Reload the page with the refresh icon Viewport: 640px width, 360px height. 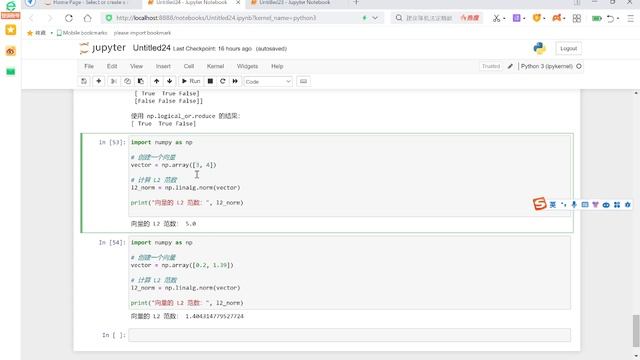[x=69, y=18]
